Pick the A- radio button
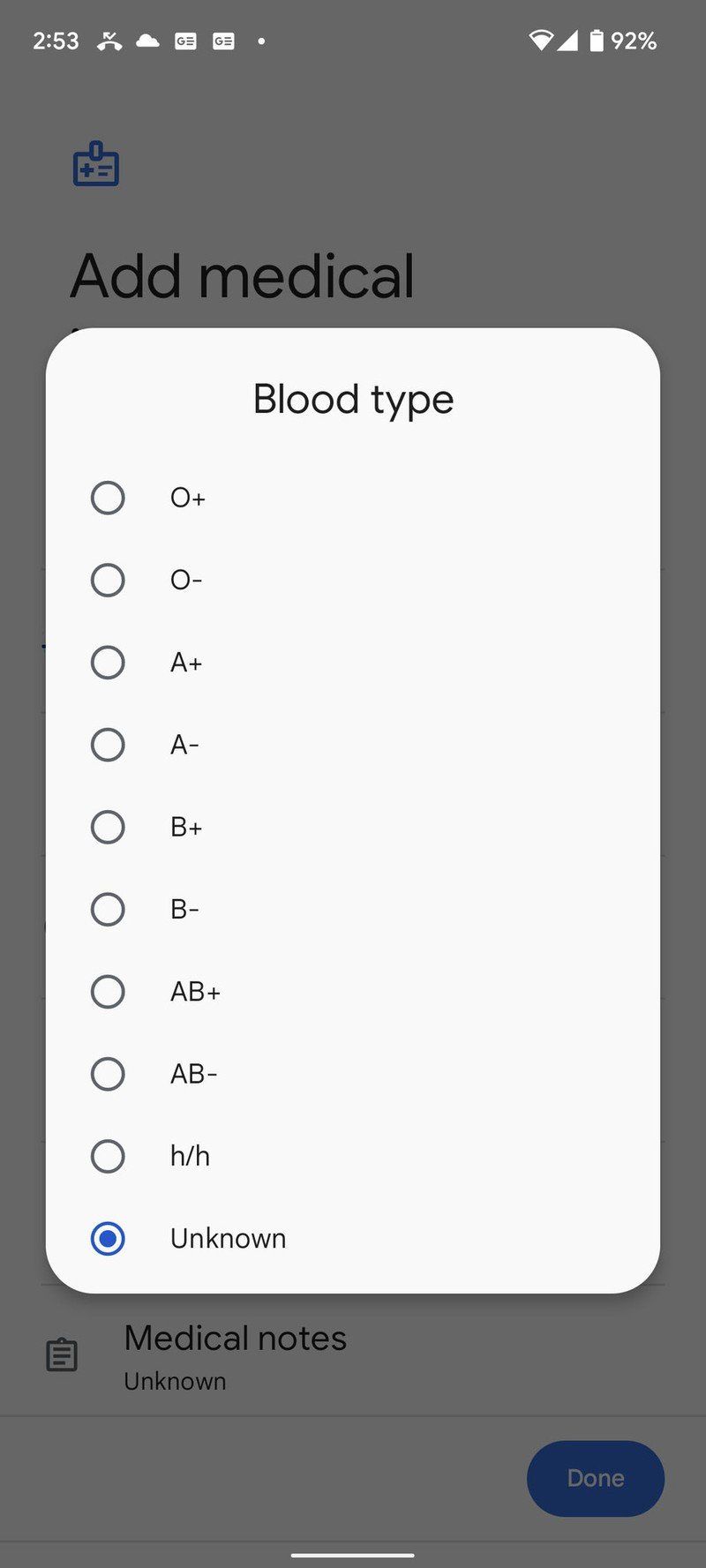The height and width of the screenshot is (1568, 706). 108,745
